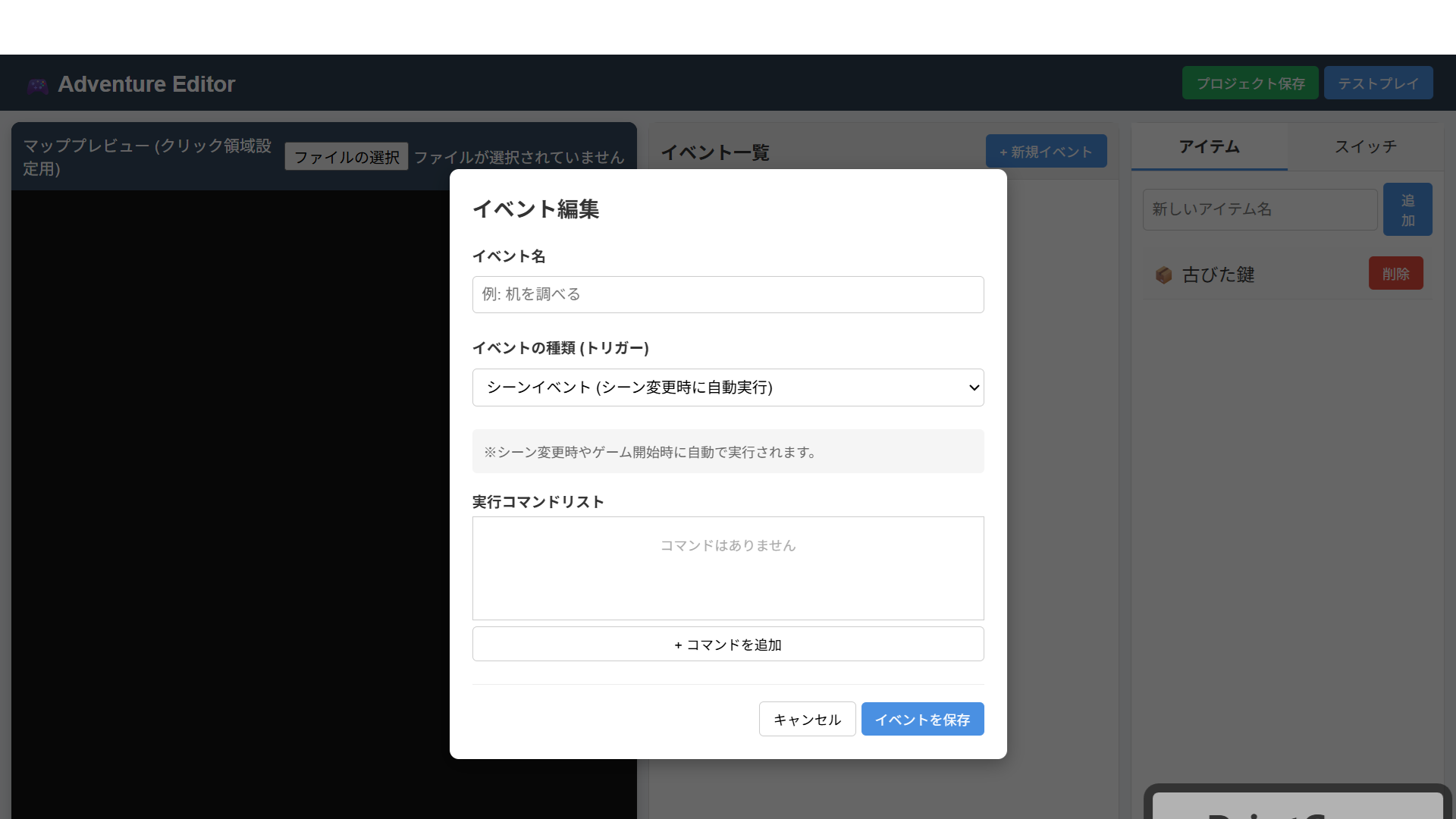The width and height of the screenshot is (1456, 819).
Task: Click the 古びた鍵 item name
Action: point(1218,275)
